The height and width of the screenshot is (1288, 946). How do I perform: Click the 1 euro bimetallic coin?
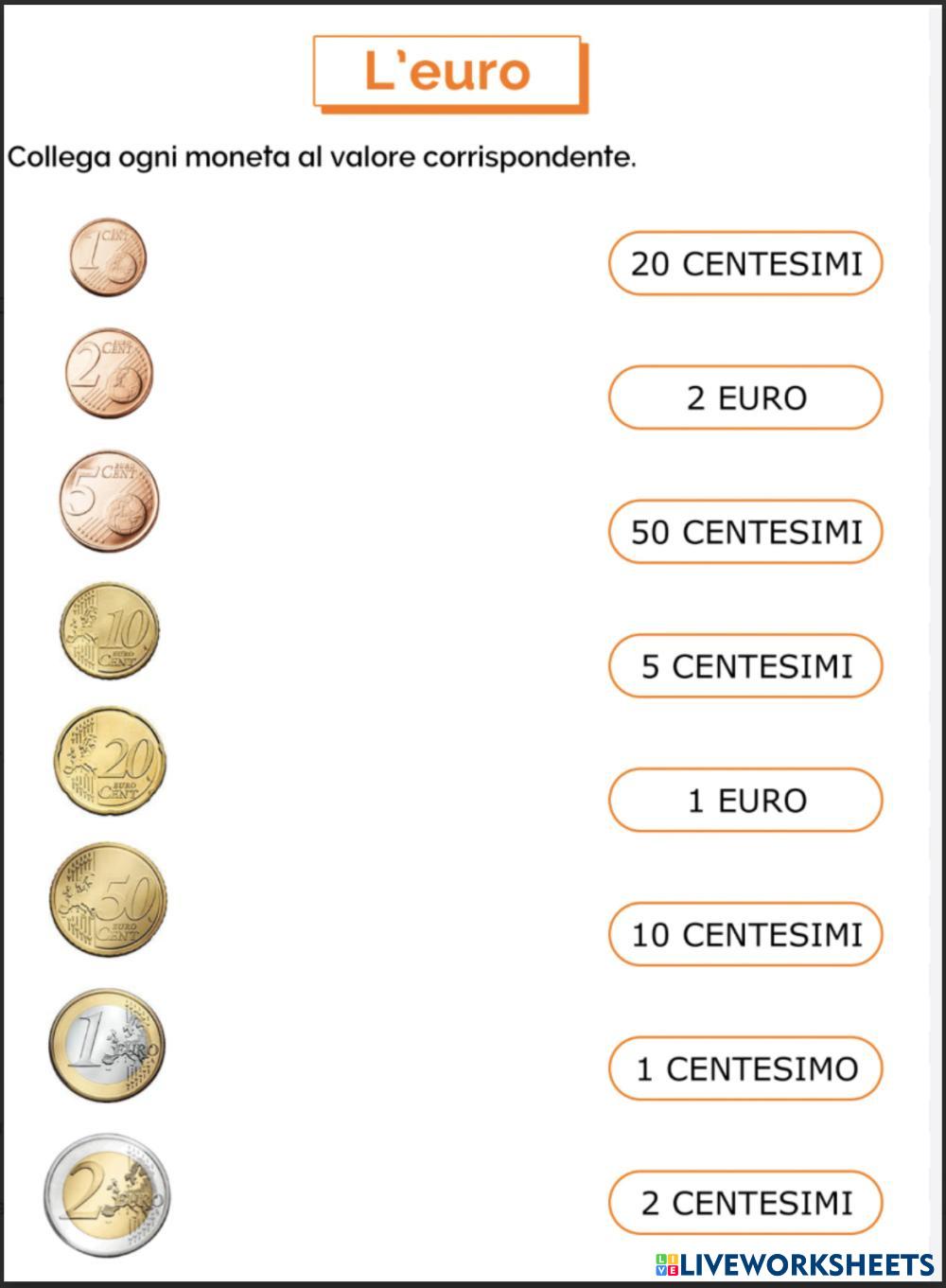[x=108, y=1044]
